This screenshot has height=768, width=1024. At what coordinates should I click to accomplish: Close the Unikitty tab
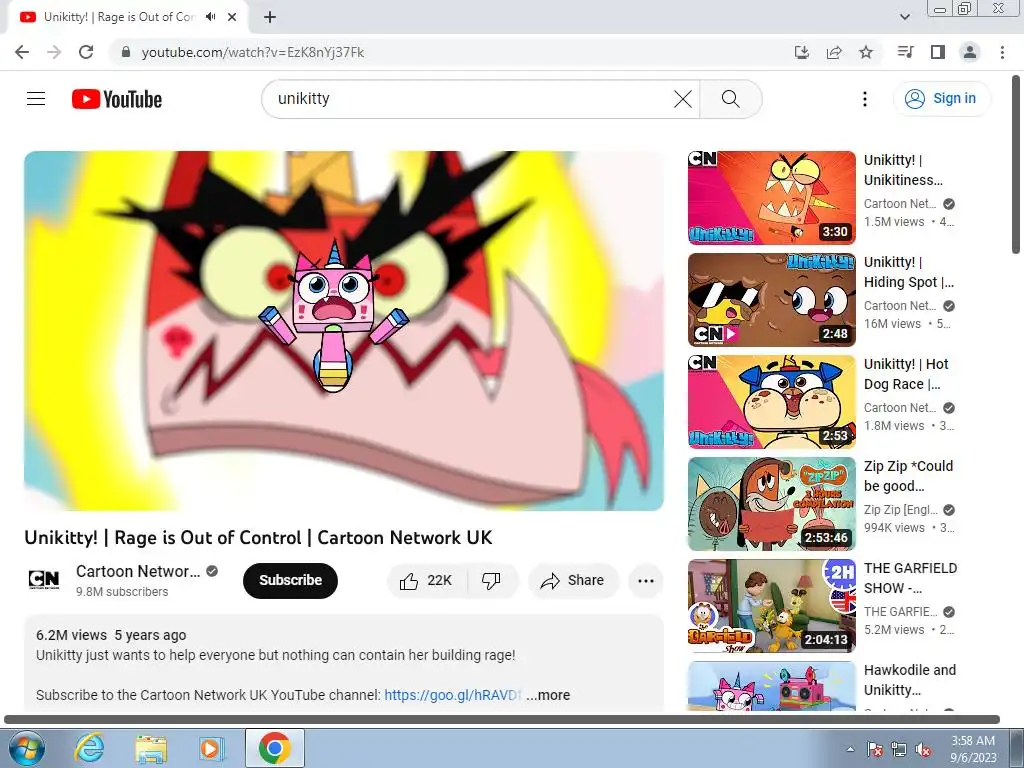coord(232,17)
